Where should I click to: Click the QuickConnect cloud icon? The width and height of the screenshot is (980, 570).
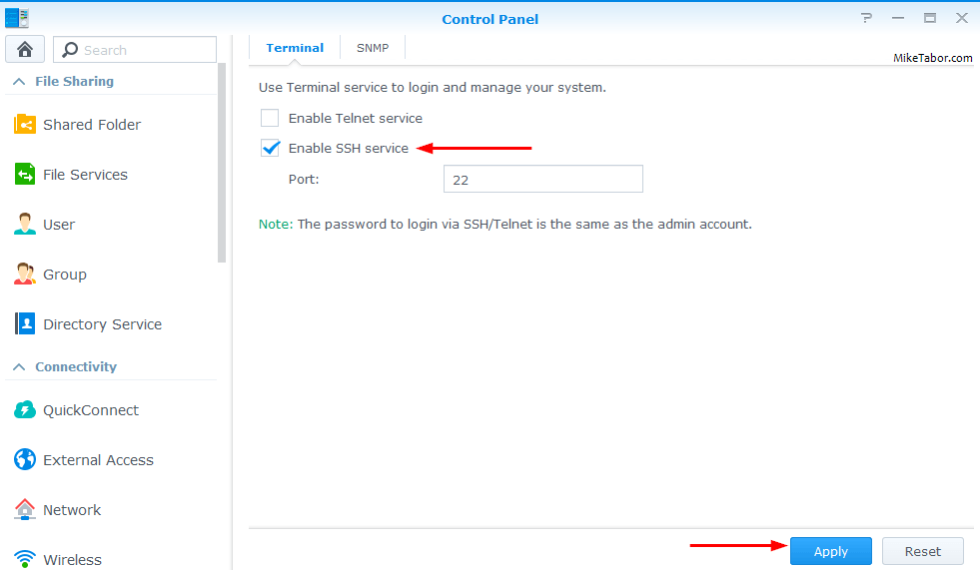click(x=25, y=410)
